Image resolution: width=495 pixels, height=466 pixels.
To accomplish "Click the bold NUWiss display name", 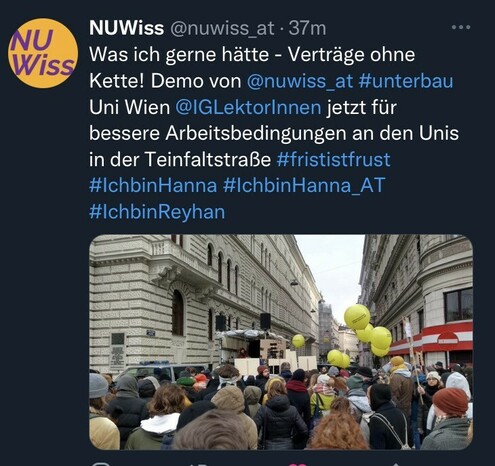I will pos(126,28).
